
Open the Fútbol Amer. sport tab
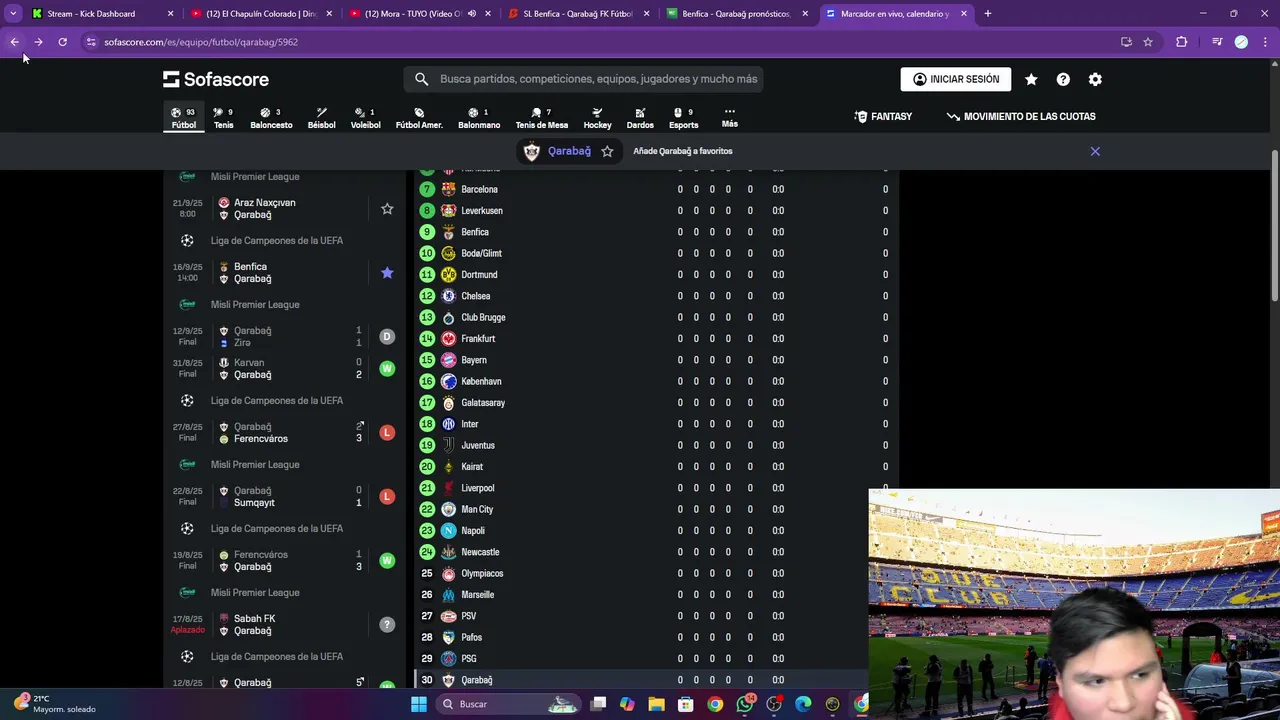coord(419,118)
